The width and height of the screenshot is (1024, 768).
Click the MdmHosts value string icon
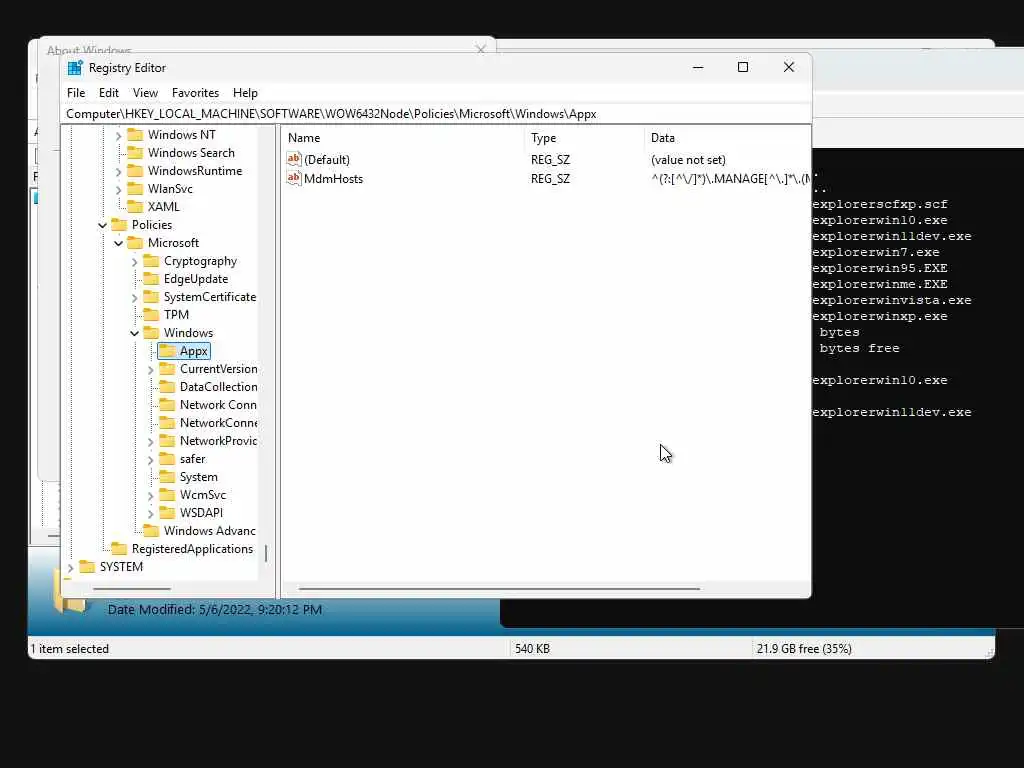294,178
